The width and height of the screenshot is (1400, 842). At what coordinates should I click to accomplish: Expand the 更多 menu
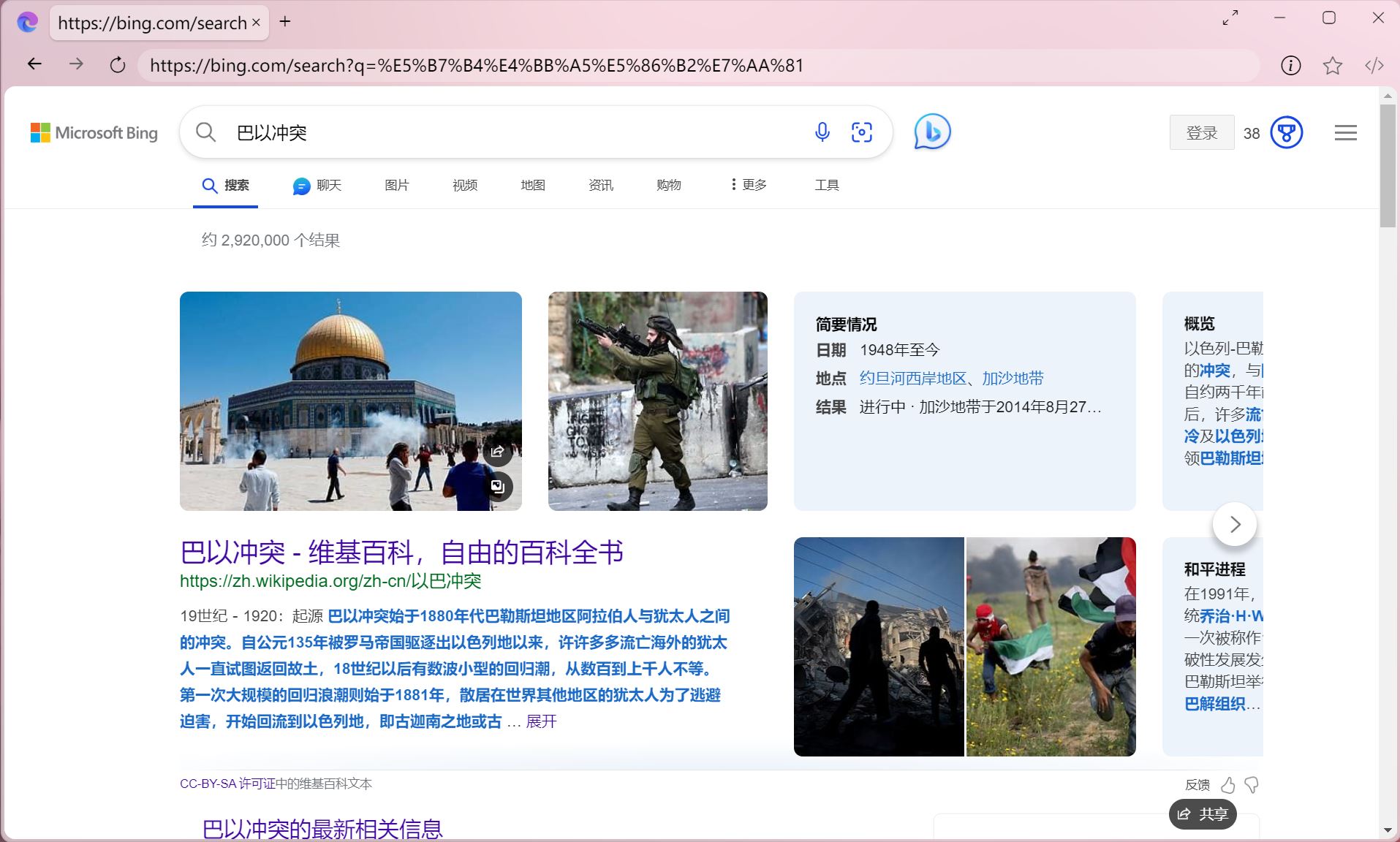click(749, 185)
